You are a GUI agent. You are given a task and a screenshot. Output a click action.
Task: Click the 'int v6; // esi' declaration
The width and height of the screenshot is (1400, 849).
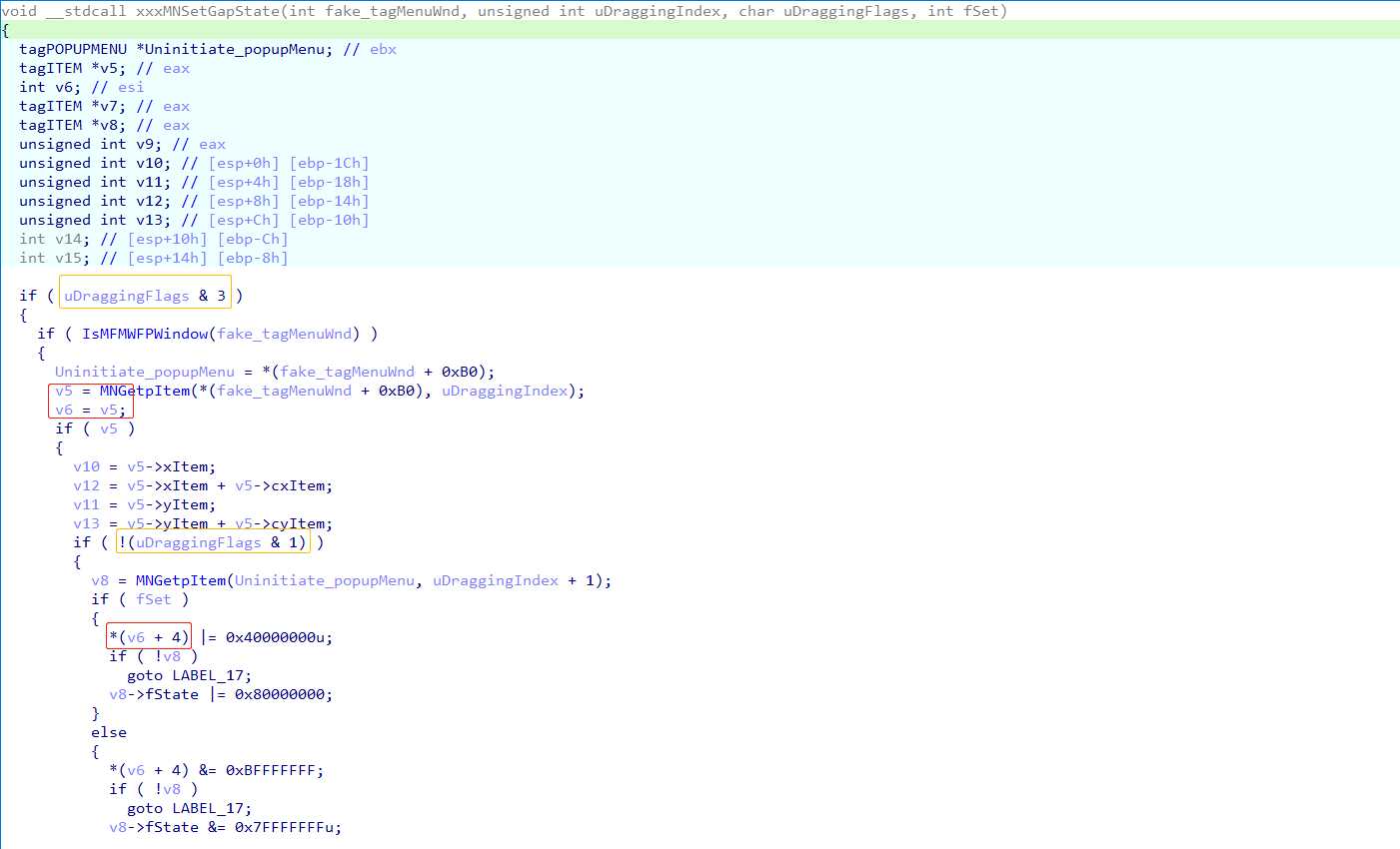(82, 87)
